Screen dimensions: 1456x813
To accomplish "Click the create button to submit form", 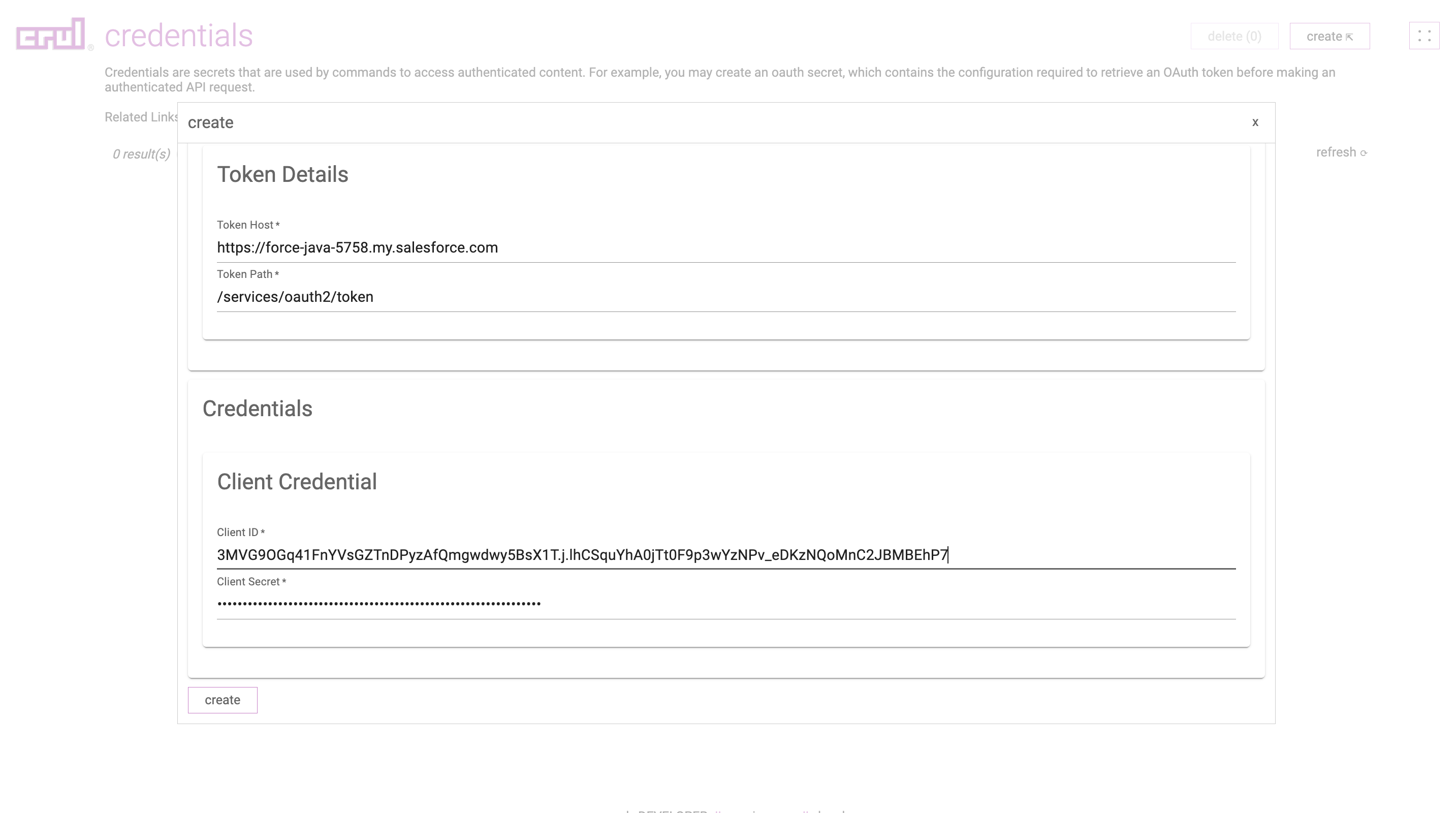I will 222,700.
